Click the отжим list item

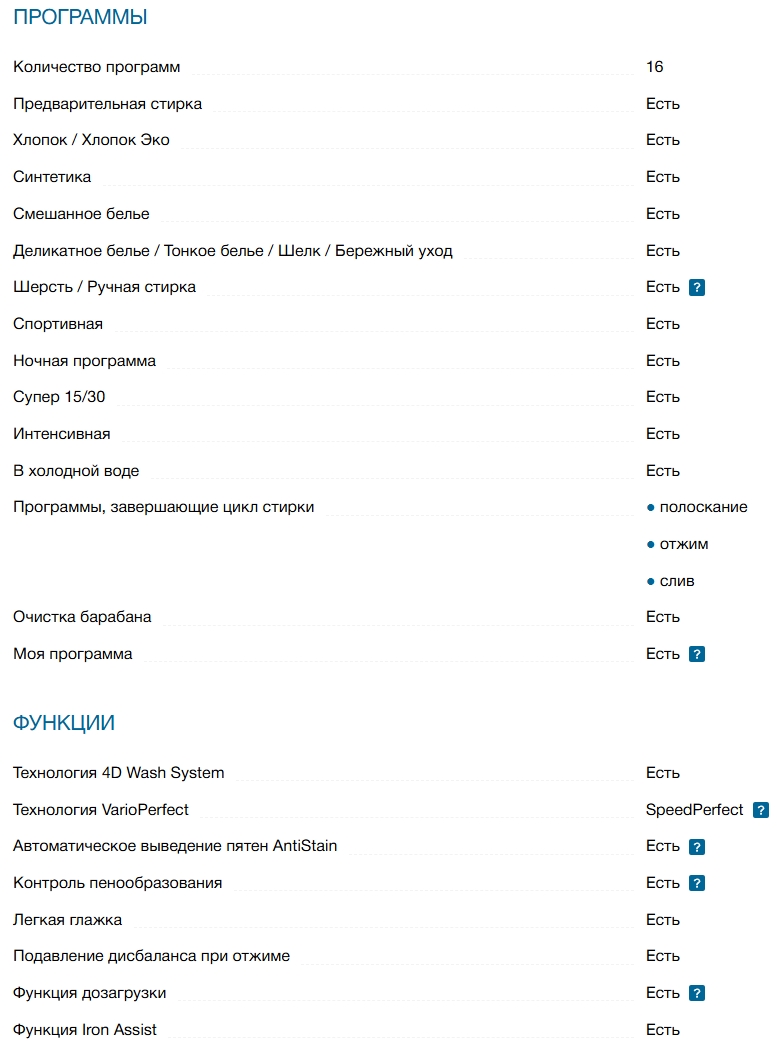684,544
